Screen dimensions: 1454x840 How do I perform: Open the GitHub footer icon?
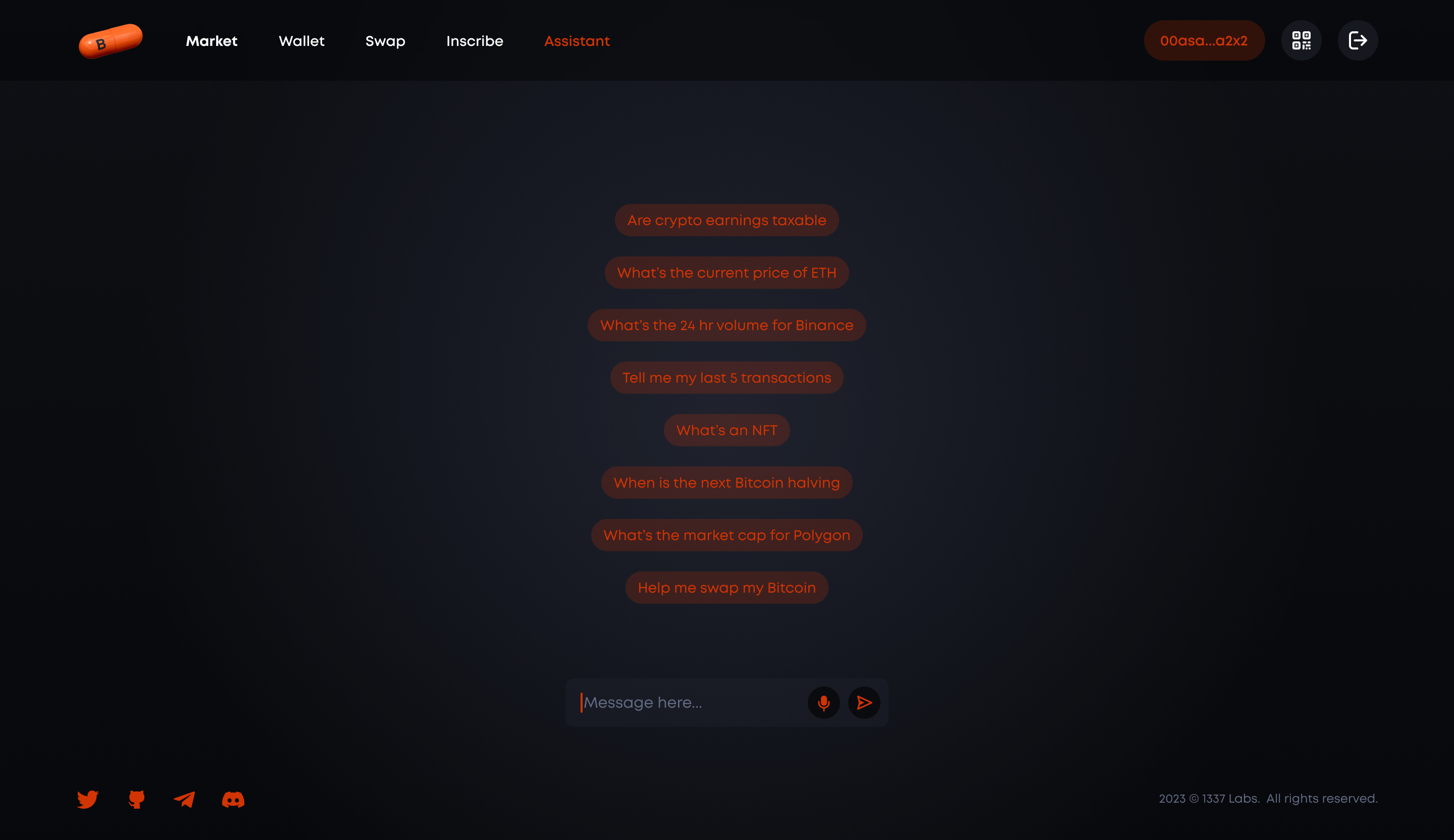coord(136,799)
